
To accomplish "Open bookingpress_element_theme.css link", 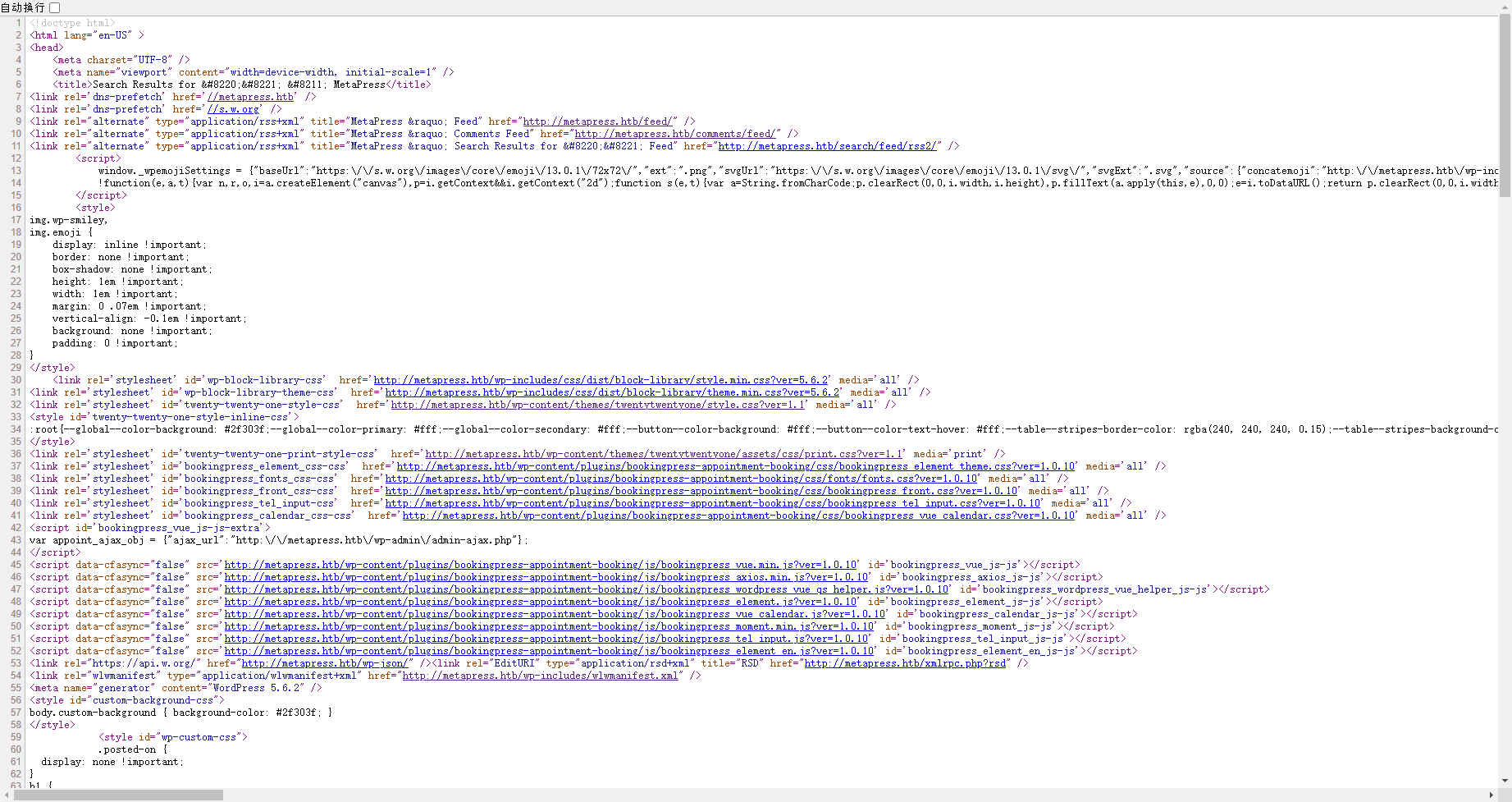I will 736,466.
